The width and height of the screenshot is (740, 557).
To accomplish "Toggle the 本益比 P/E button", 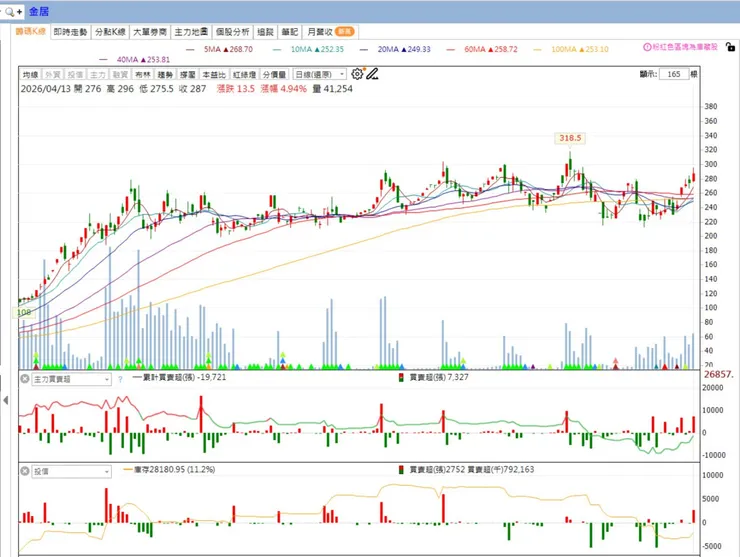I will click(214, 75).
